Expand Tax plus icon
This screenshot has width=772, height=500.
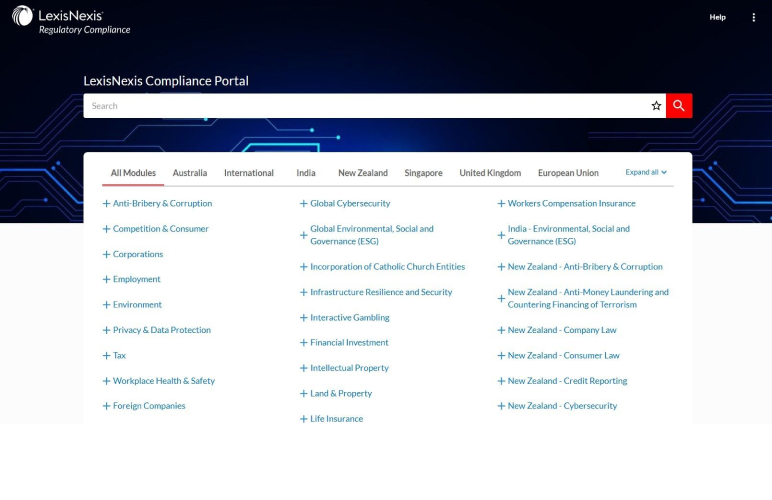pyautogui.click(x=106, y=355)
